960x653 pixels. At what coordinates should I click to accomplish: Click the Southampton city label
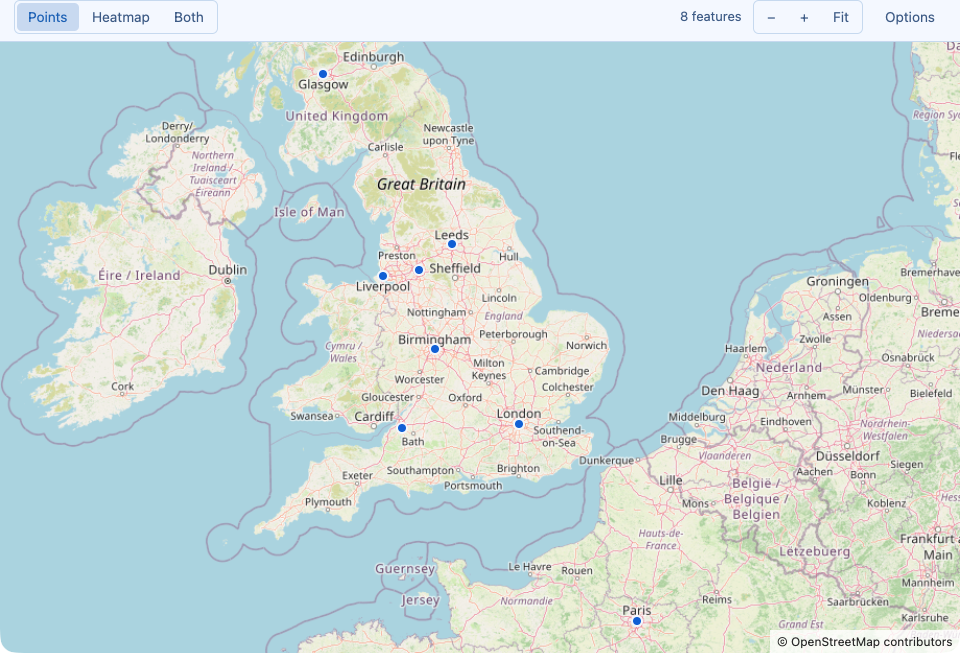(420, 471)
